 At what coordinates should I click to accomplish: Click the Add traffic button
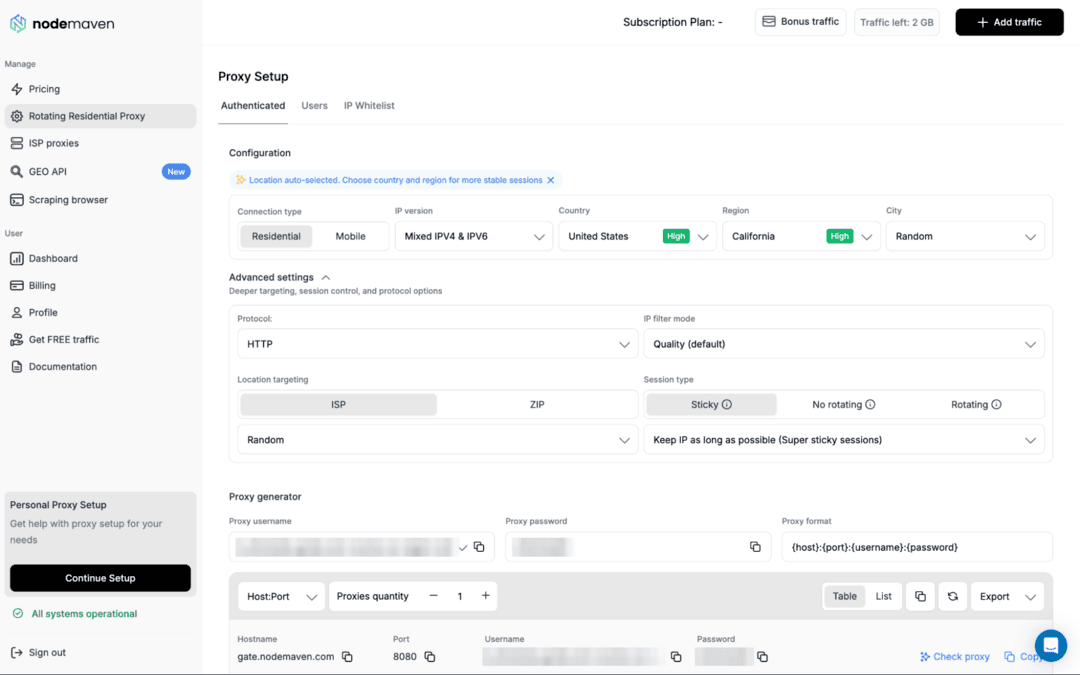tap(1009, 22)
